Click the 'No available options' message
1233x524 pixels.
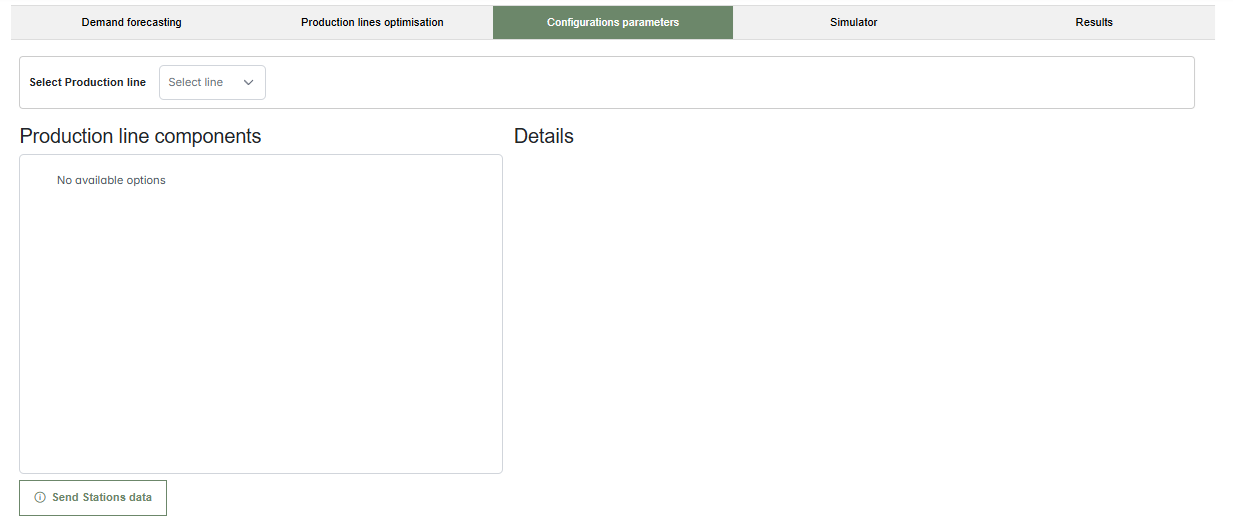pyautogui.click(x=111, y=181)
